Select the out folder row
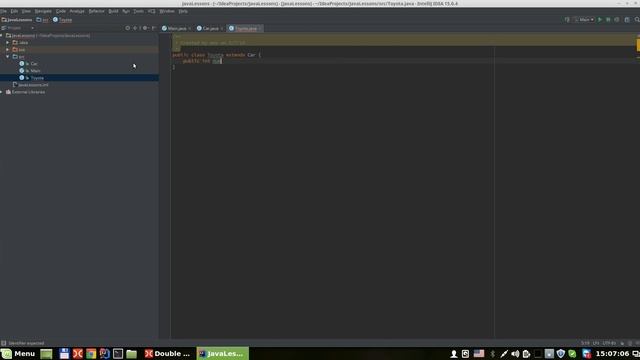Screen dimensions: 640x360 click(79, 49)
